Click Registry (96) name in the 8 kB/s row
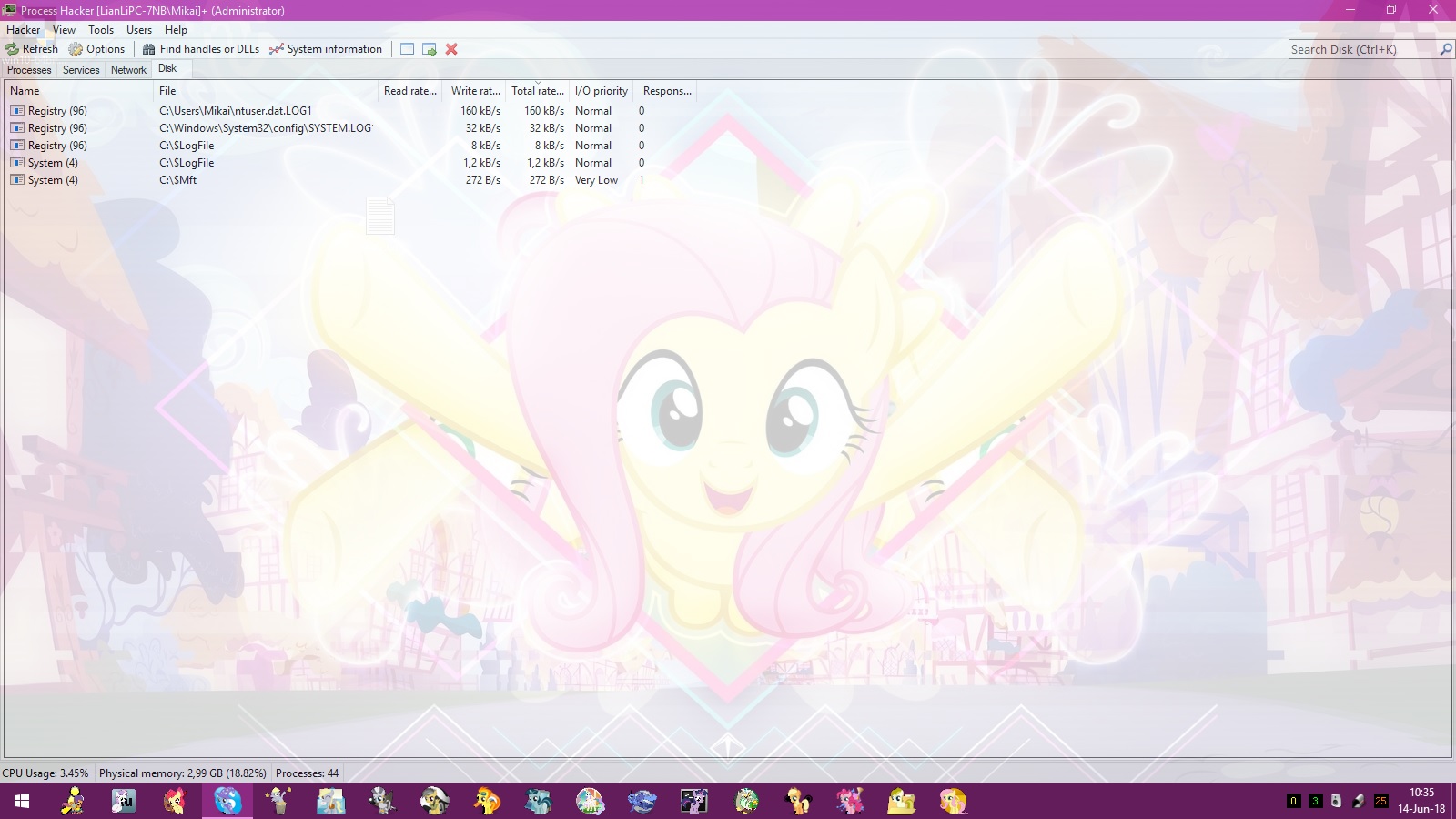Viewport: 1456px width, 819px height. click(57, 146)
